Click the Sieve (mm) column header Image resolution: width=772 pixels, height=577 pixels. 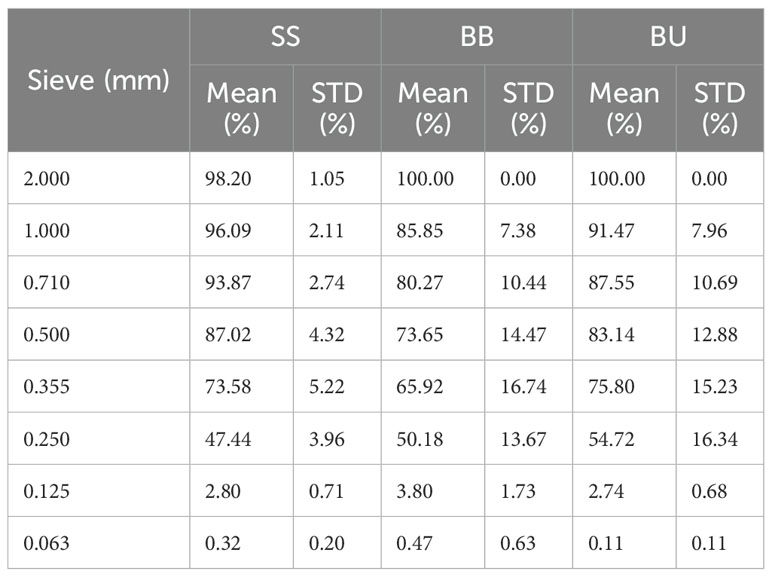click(x=98, y=81)
